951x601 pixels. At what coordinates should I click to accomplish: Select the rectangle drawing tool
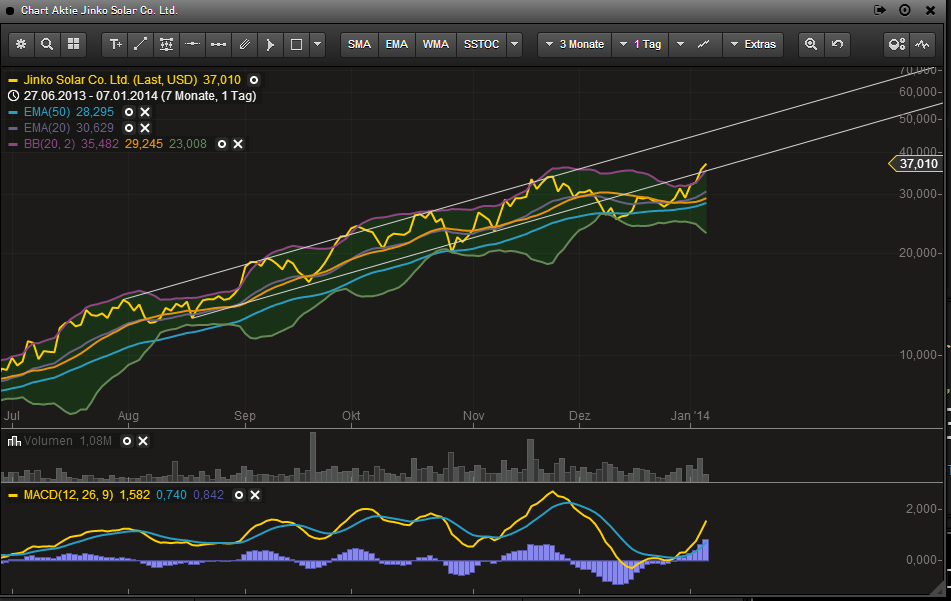coord(296,44)
